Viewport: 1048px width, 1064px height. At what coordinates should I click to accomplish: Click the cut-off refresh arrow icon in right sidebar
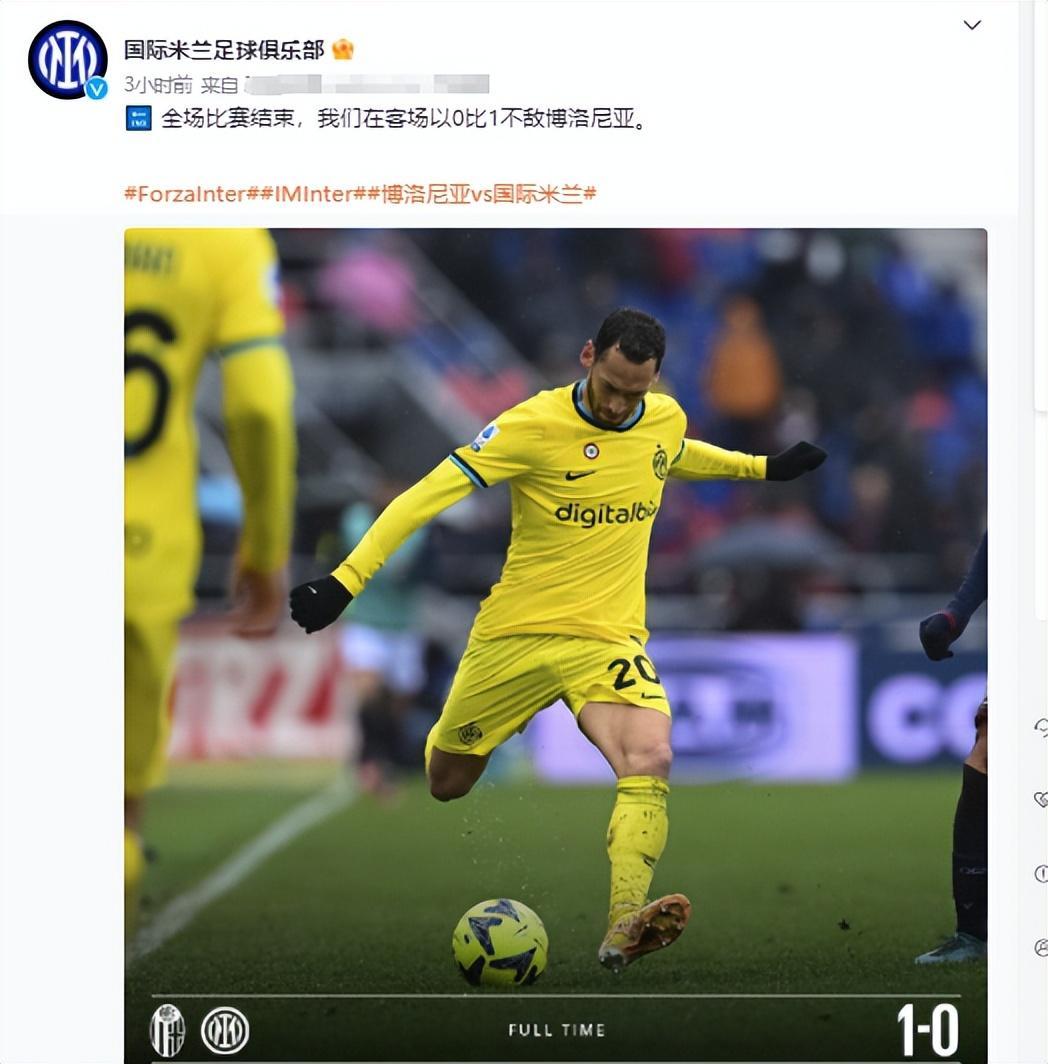pyautogui.click(x=1041, y=727)
